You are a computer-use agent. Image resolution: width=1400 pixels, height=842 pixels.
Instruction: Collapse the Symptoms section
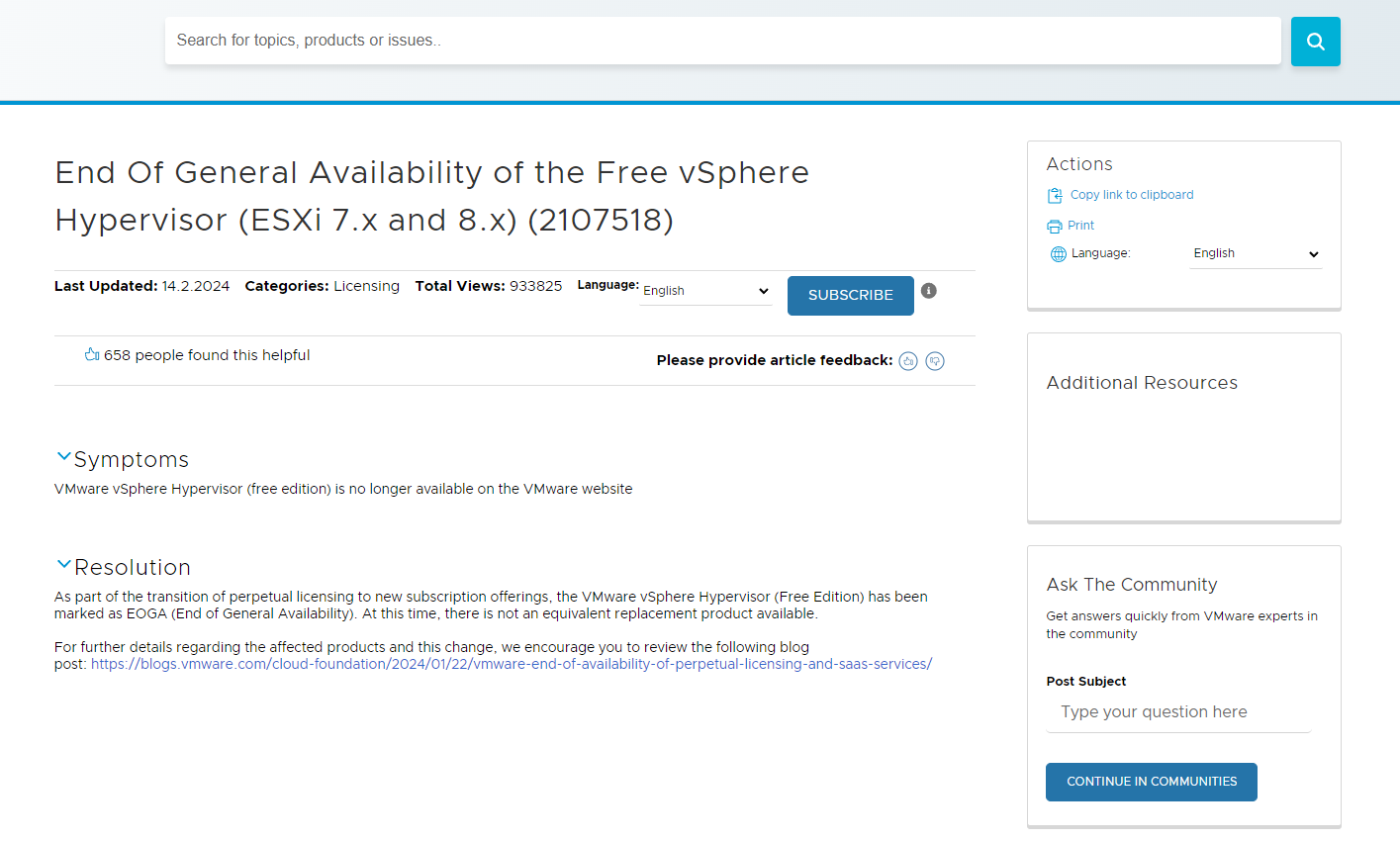64,457
